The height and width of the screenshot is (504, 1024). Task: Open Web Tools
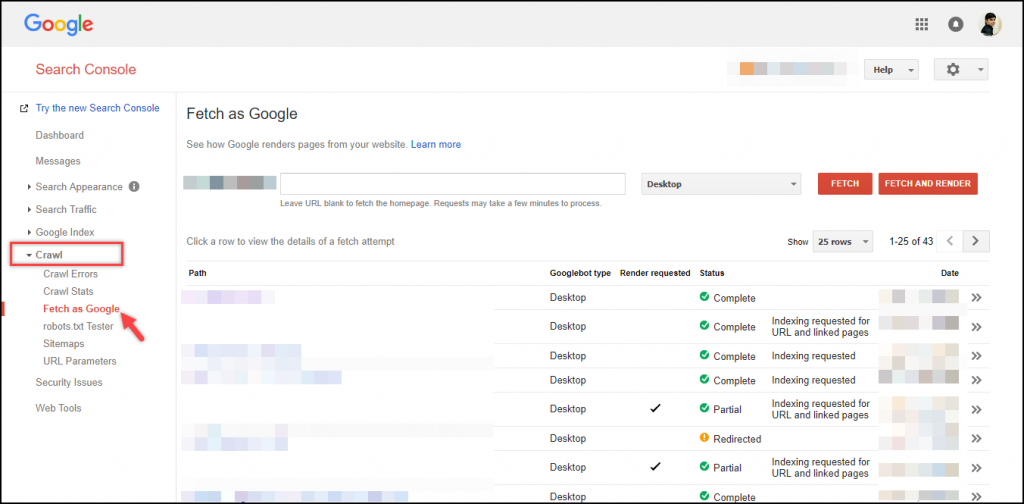point(58,408)
